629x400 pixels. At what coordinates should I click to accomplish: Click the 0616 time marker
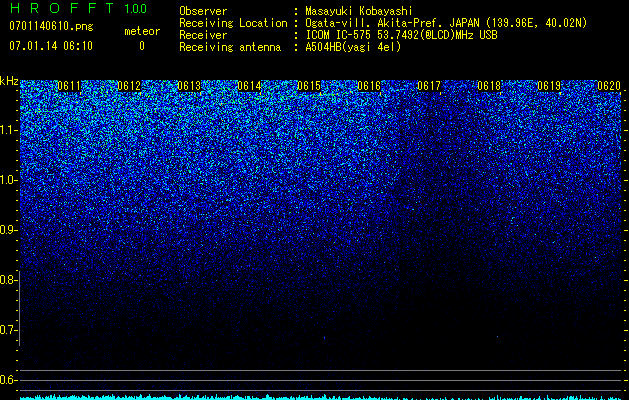pos(369,86)
